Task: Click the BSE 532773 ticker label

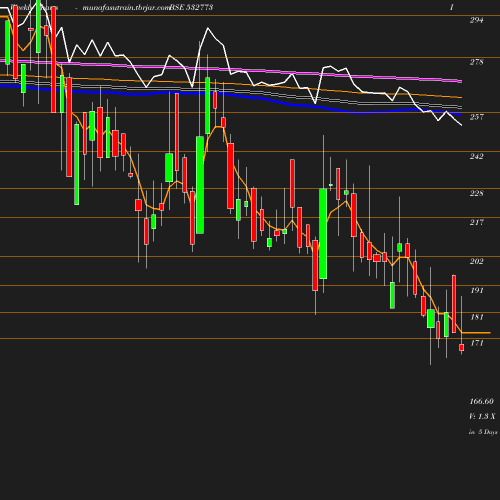Action: [x=191, y=7]
